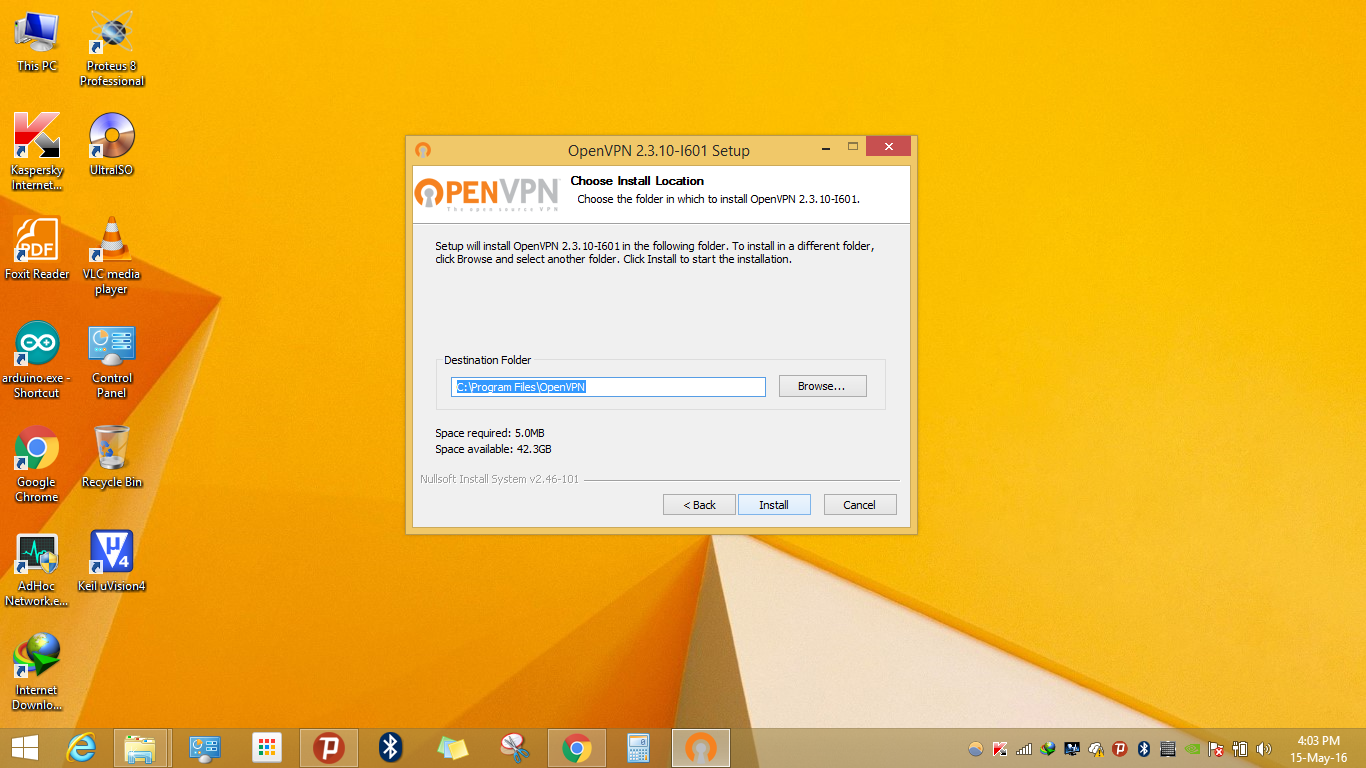Click the OpenVPN installer taskbar button

pos(700,748)
